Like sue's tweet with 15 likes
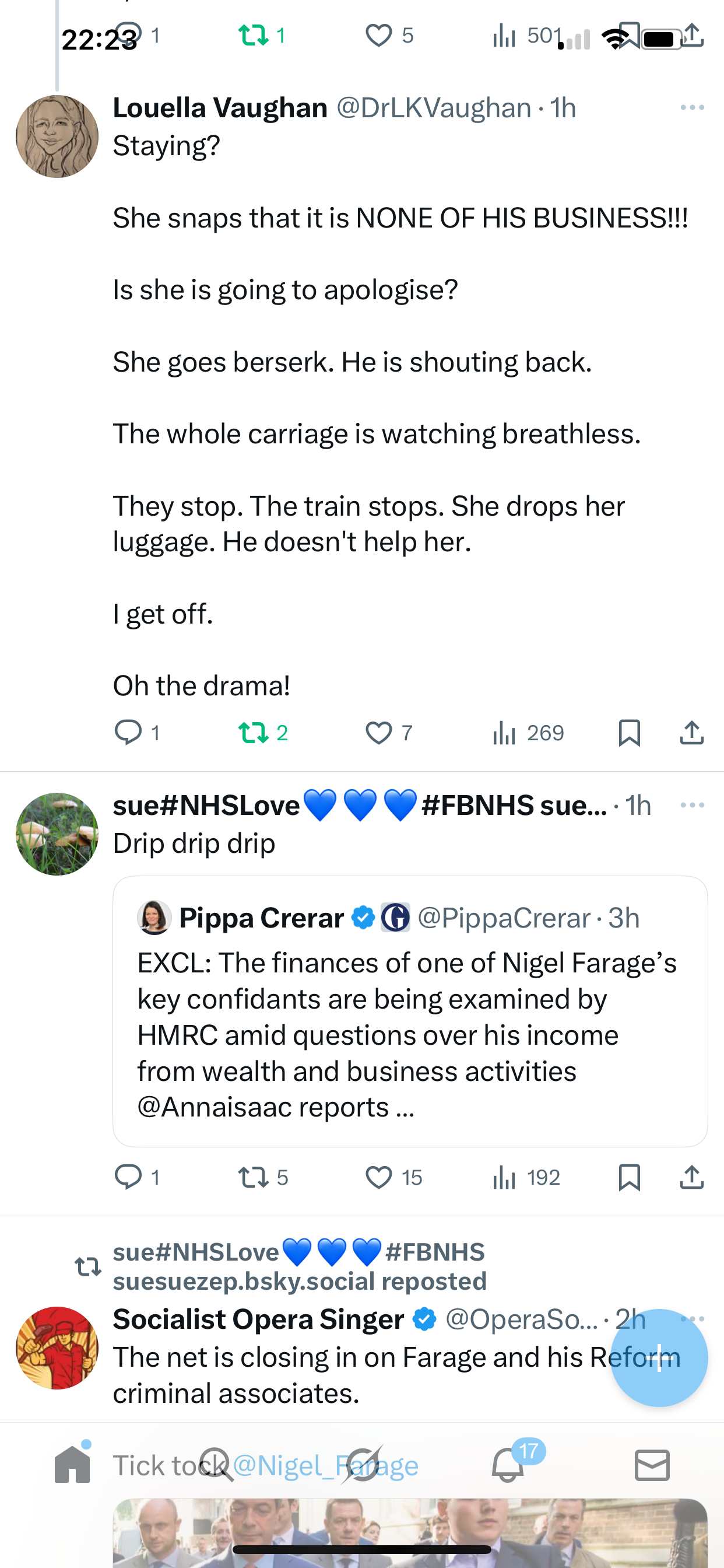The width and height of the screenshot is (724, 1568). (378, 1177)
